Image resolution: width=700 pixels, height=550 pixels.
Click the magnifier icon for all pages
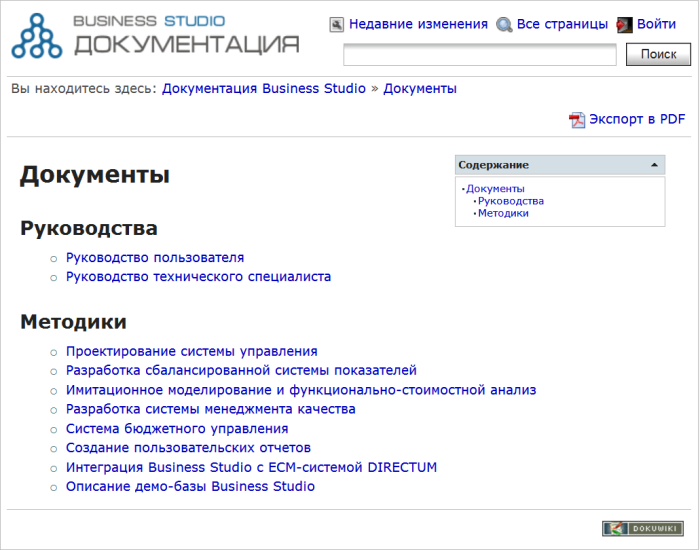505,25
